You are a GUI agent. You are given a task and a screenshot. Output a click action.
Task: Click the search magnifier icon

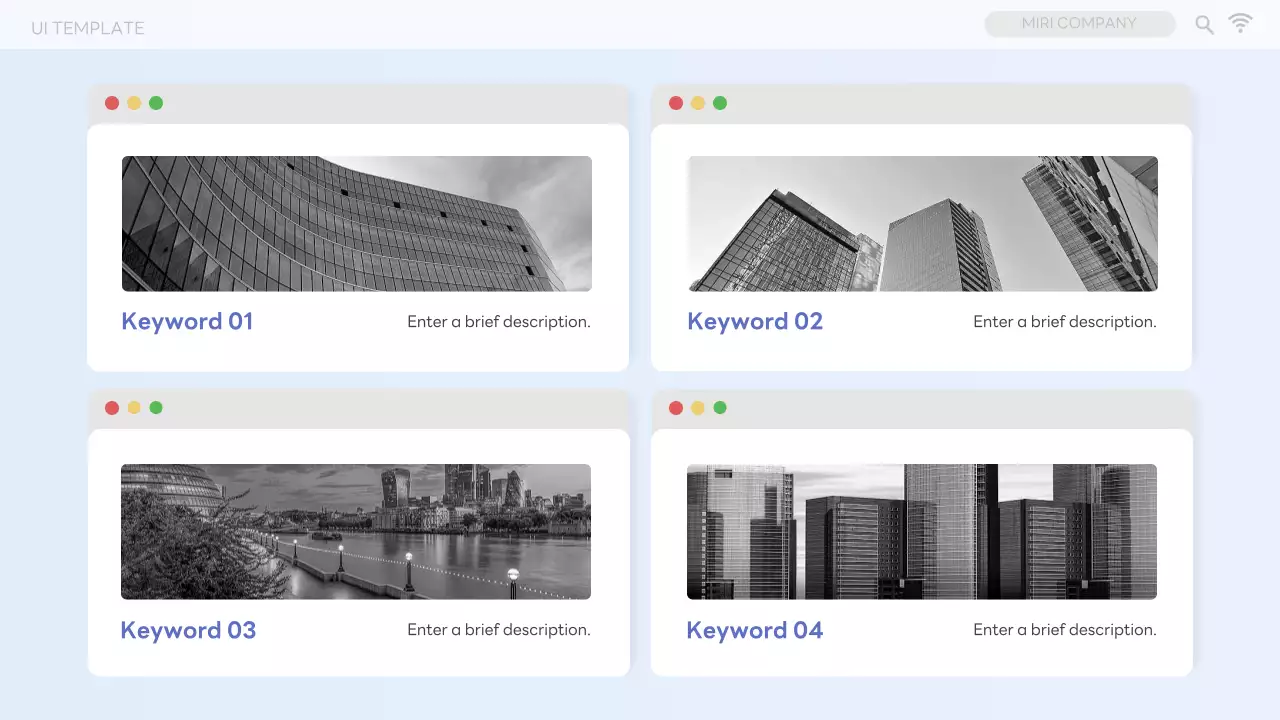point(1204,25)
